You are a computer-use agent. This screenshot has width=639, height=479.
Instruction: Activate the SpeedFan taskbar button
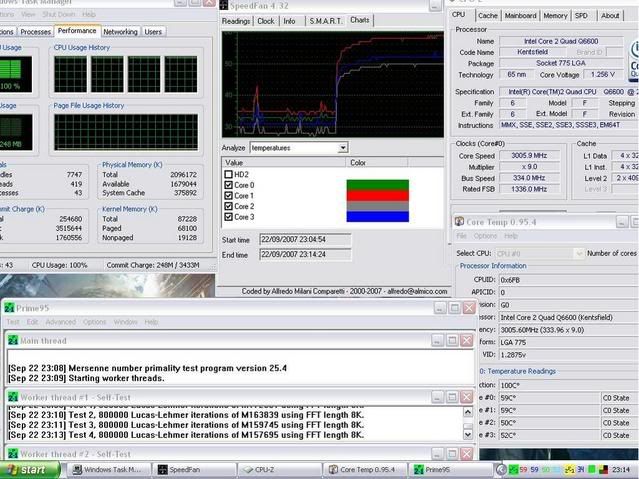[x=194, y=470]
